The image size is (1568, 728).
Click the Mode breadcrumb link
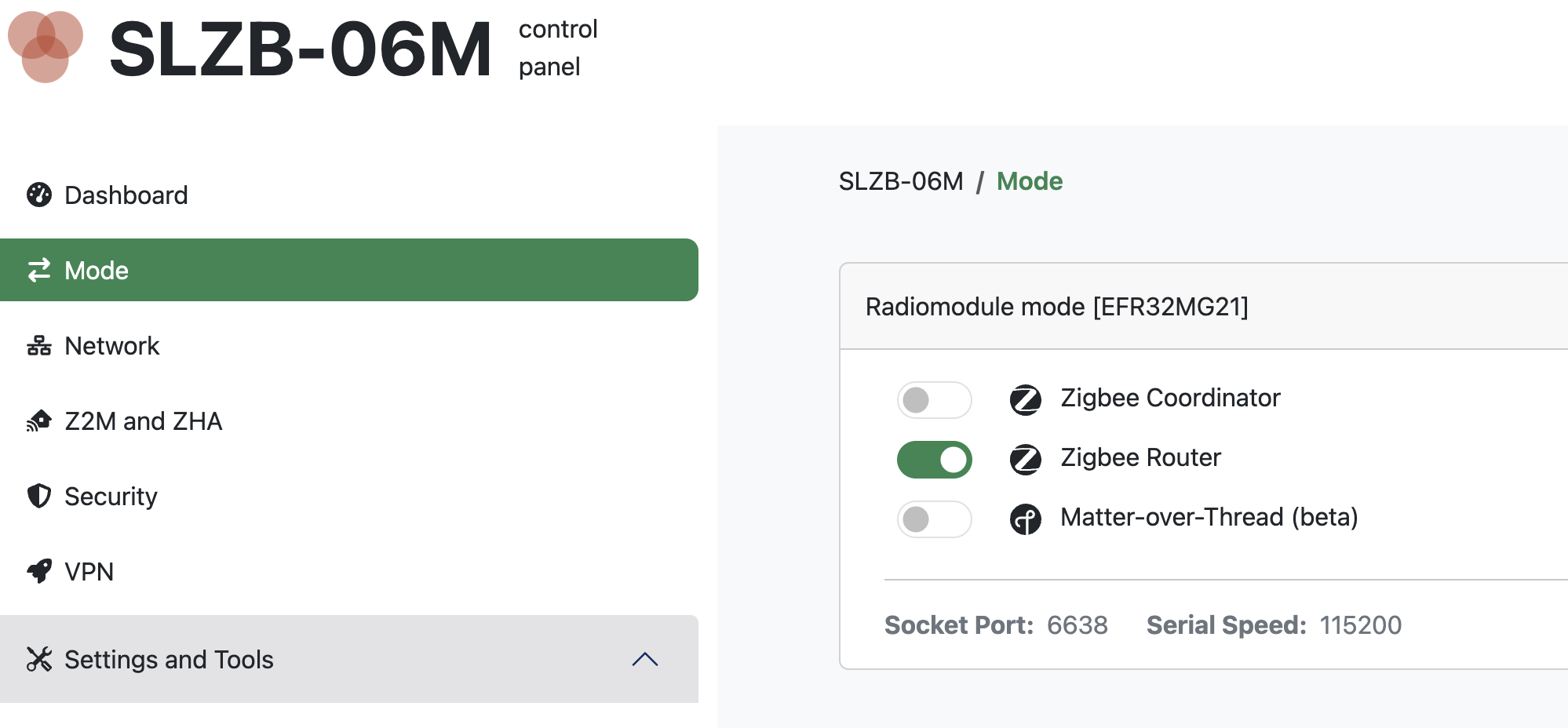coord(1029,181)
